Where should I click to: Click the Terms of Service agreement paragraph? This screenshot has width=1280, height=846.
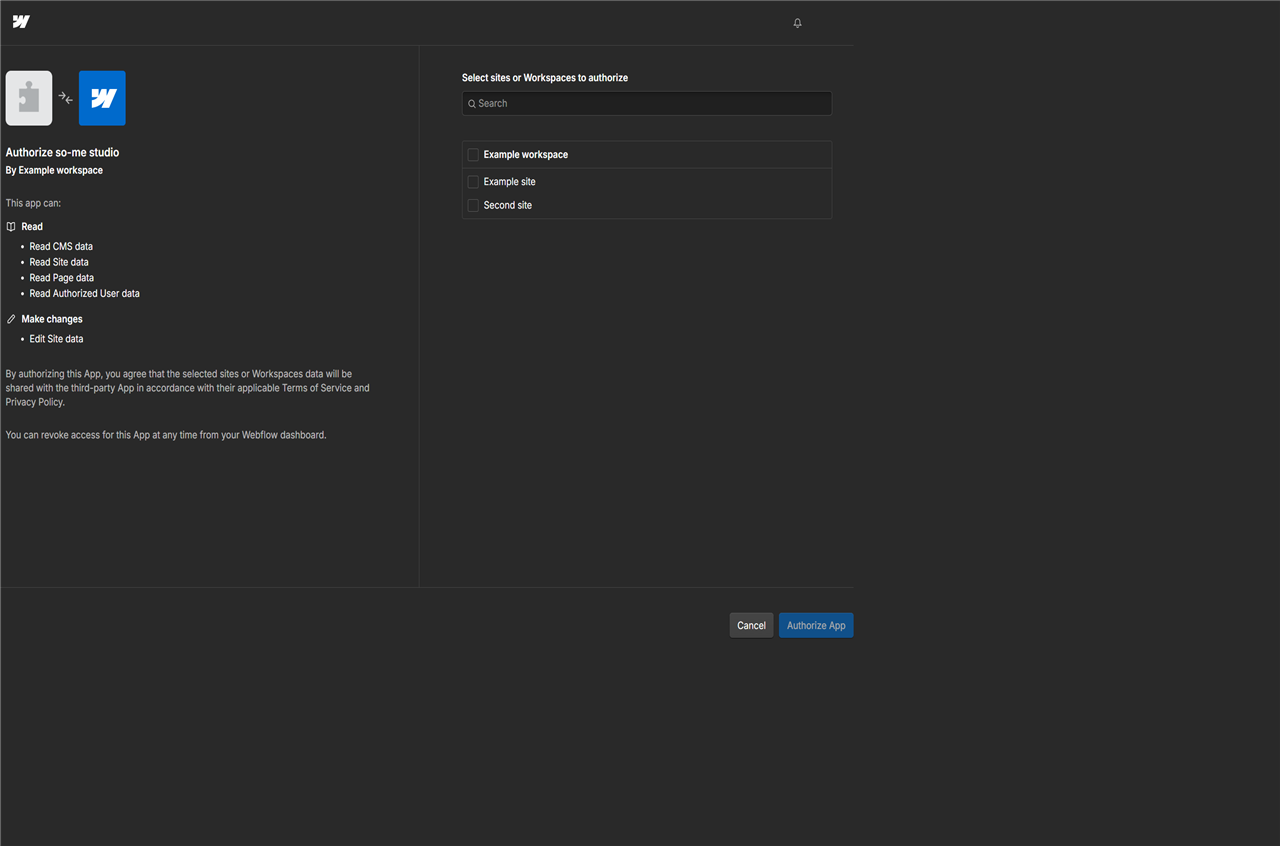188,388
